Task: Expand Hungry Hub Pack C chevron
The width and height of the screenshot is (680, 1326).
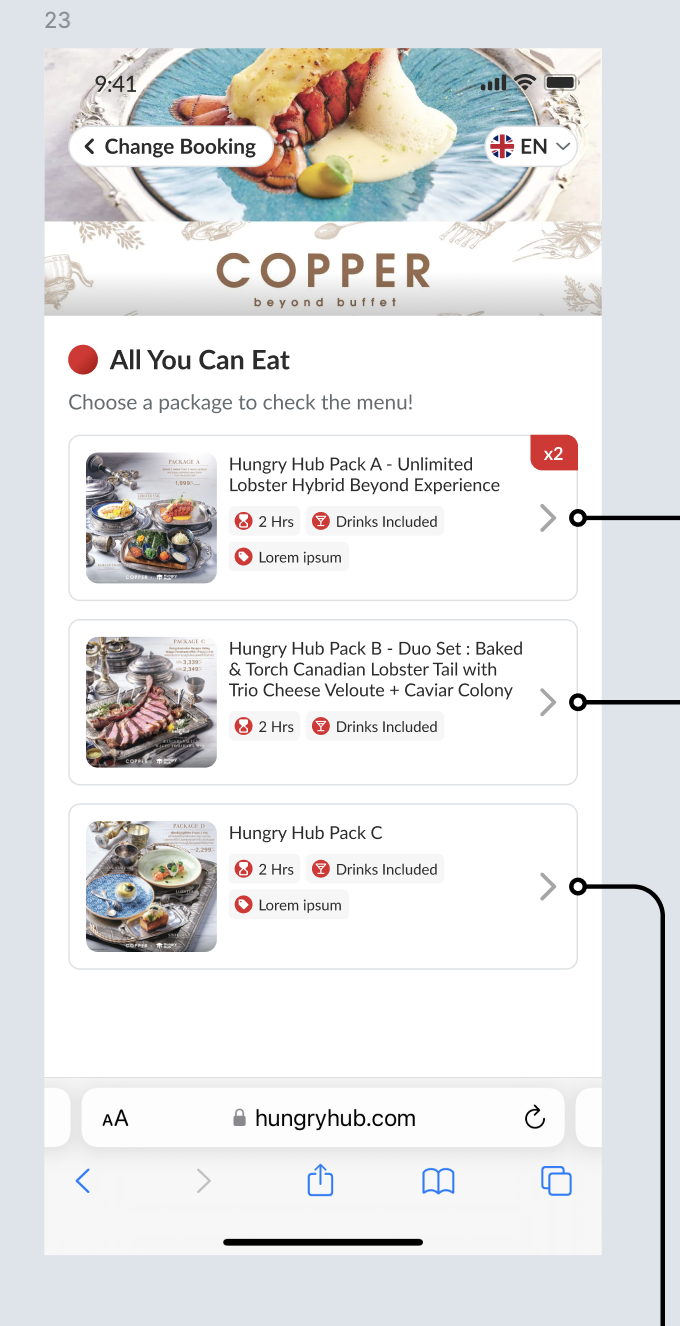Action: pos(547,886)
